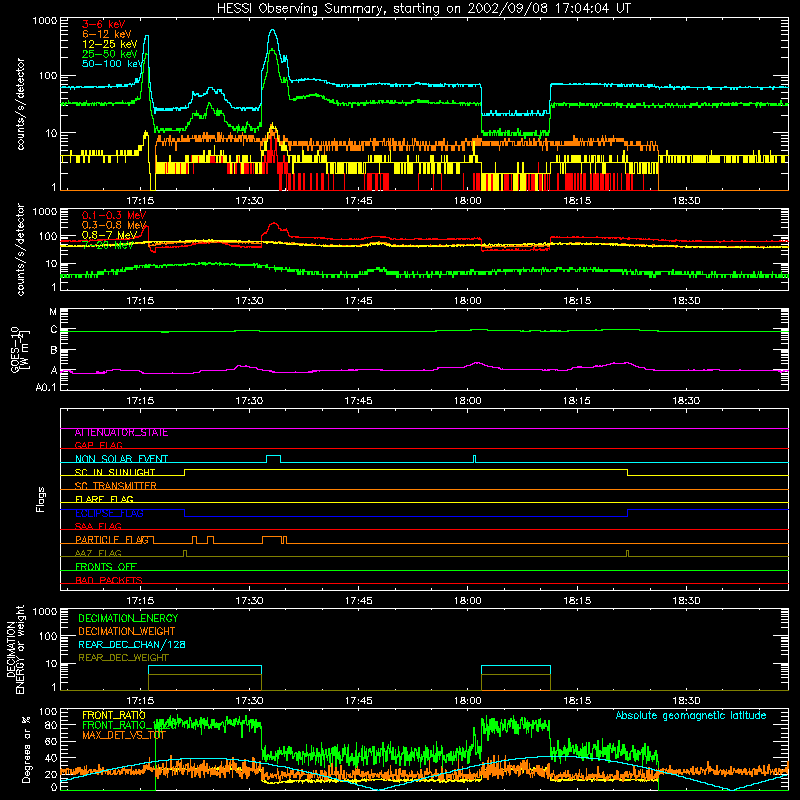Image resolution: width=800 pixels, height=800 pixels.
Task: Click the 0.8-7 MeV legend label
Action: tap(110, 235)
